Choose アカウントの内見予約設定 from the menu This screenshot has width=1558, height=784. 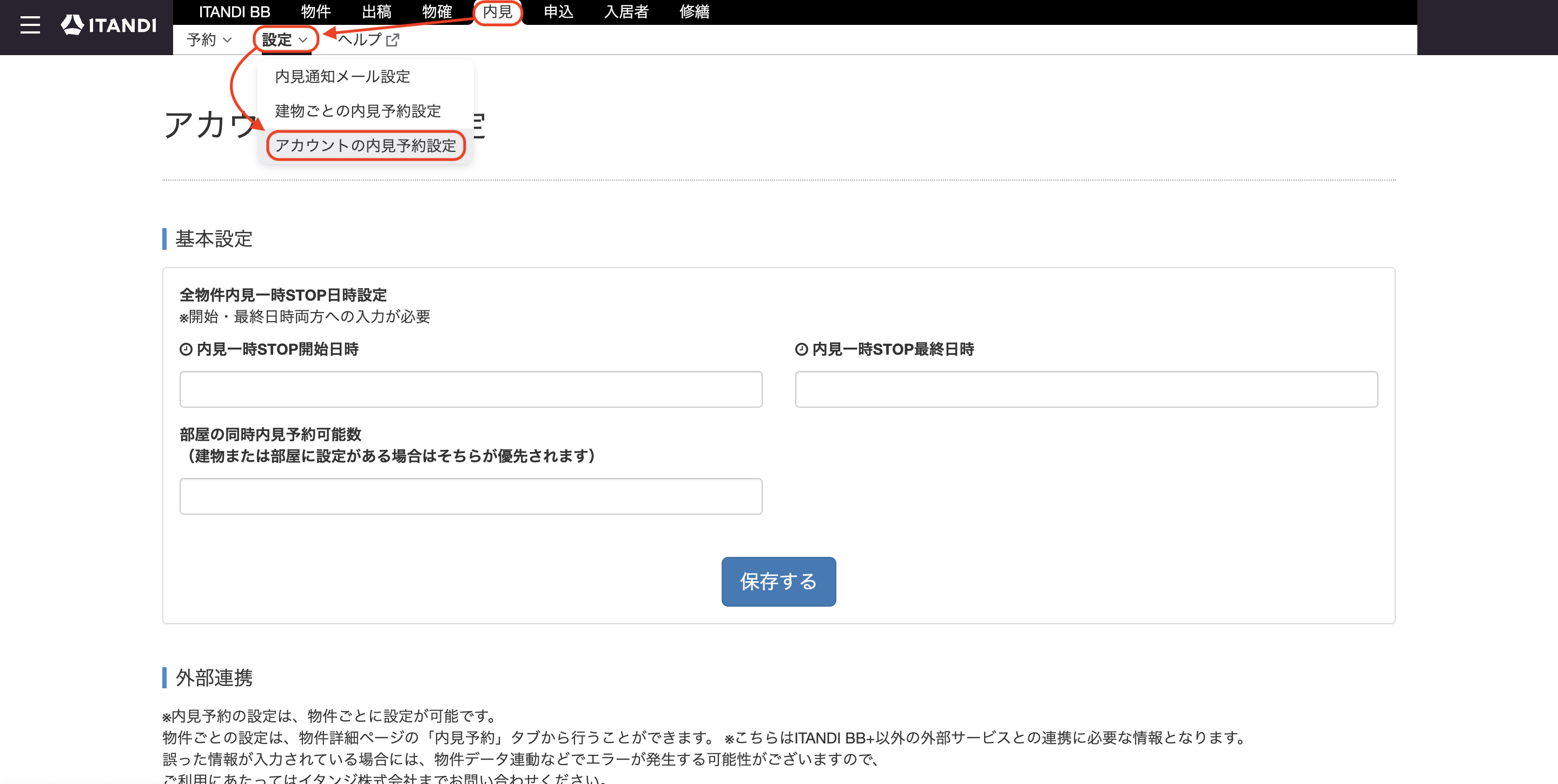click(365, 145)
